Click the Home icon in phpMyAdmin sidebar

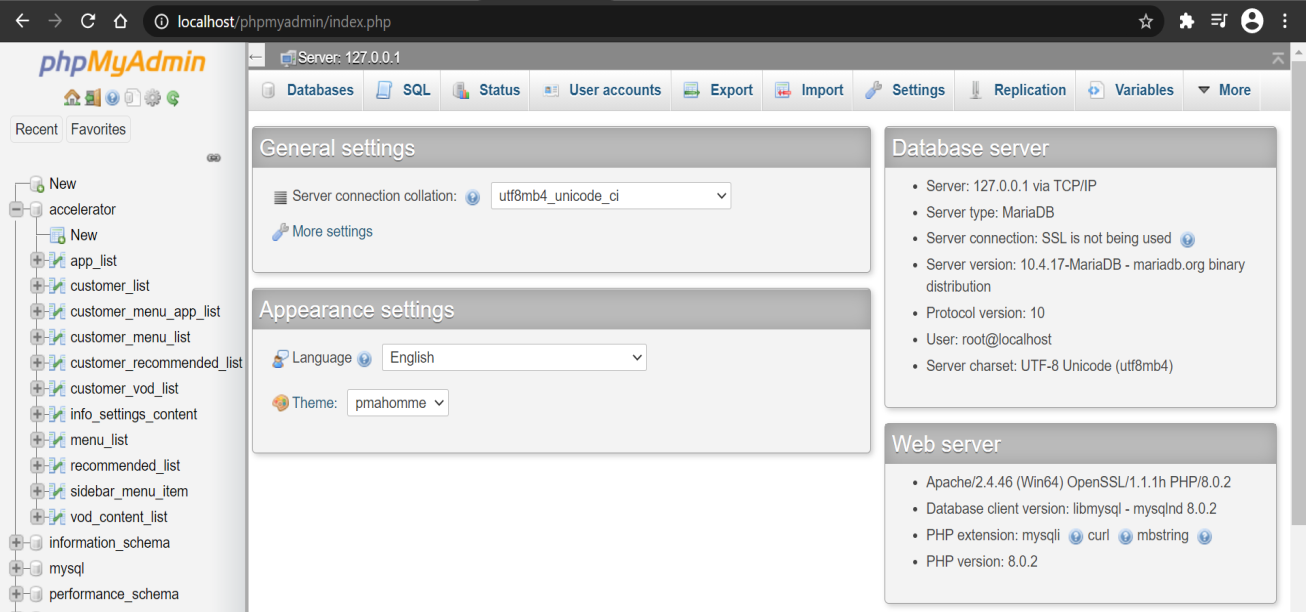click(71, 98)
